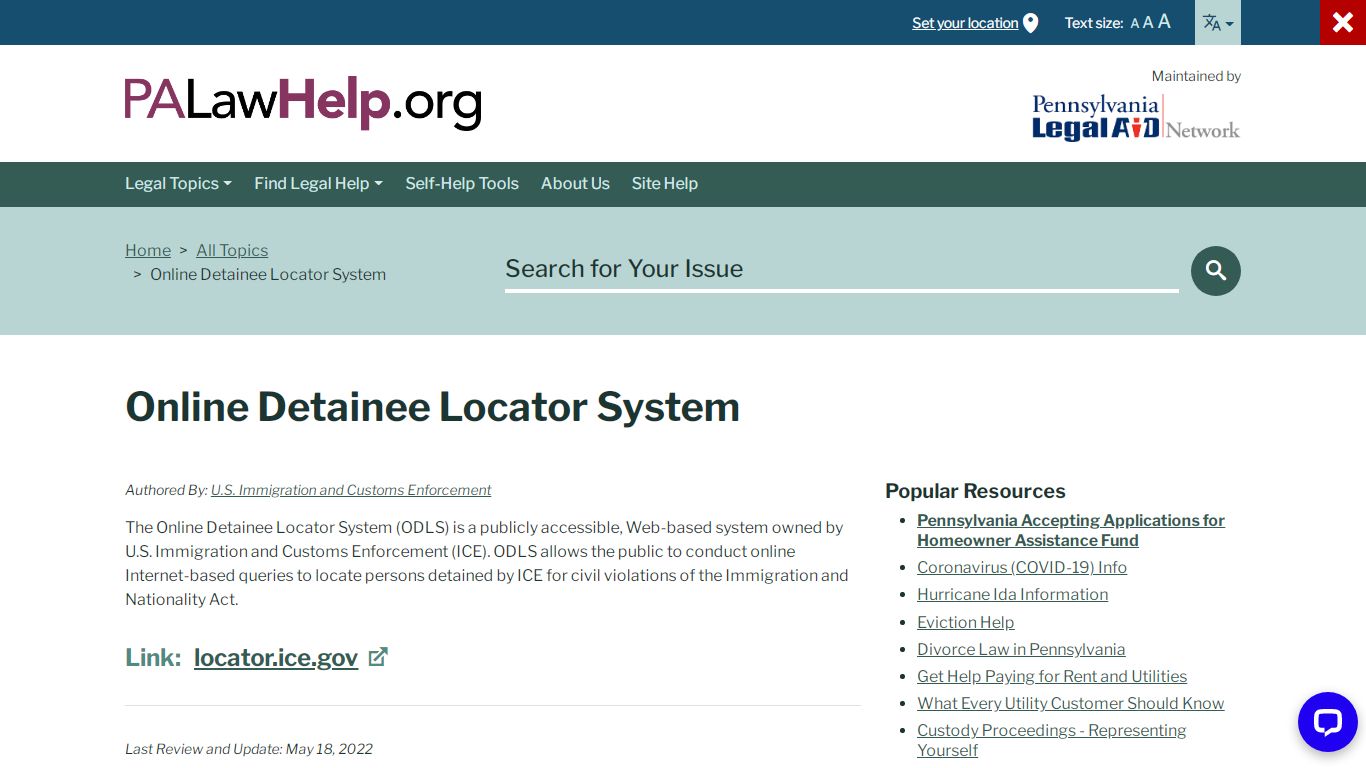Open Coronavirus (COVID-19) Info link
Viewport: 1366px width, 768px height.
coord(1022,567)
